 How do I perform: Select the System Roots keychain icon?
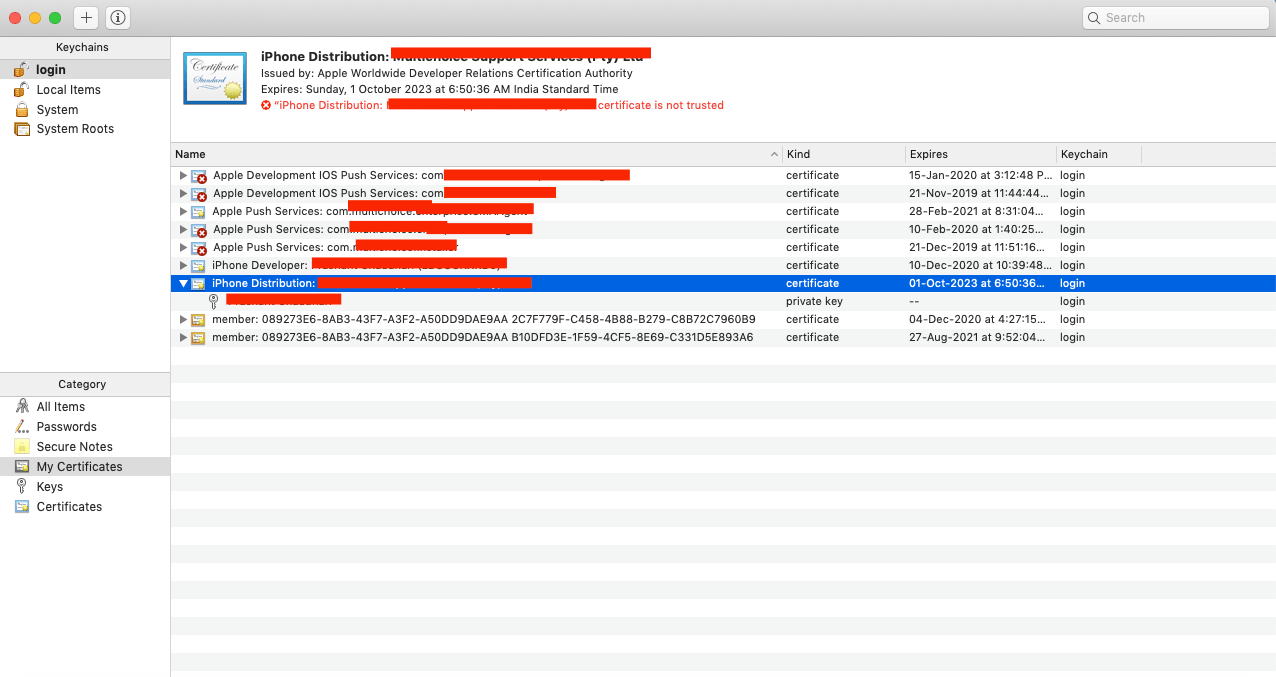pos(22,128)
